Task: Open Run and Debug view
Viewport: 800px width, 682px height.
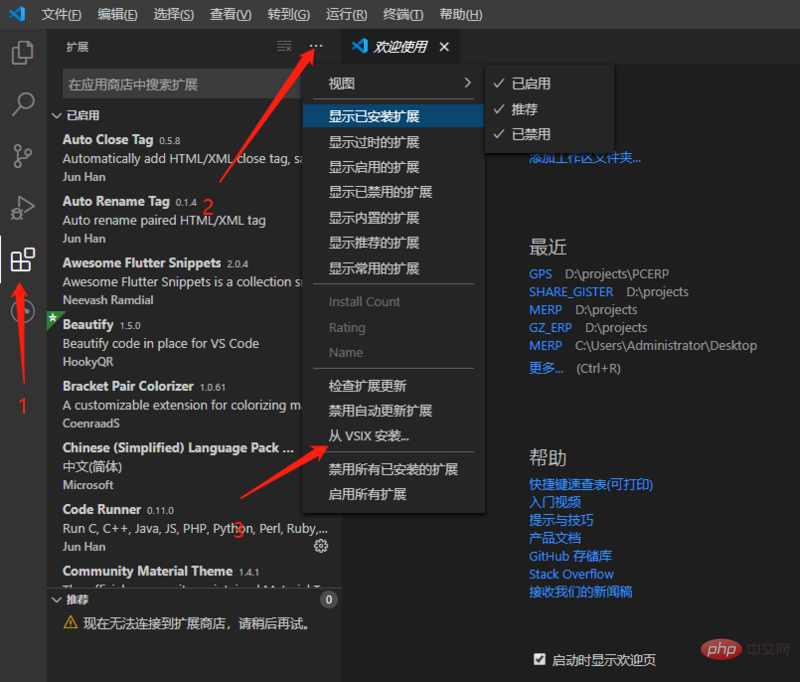Action: pyautogui.click(x=22, y=208)
